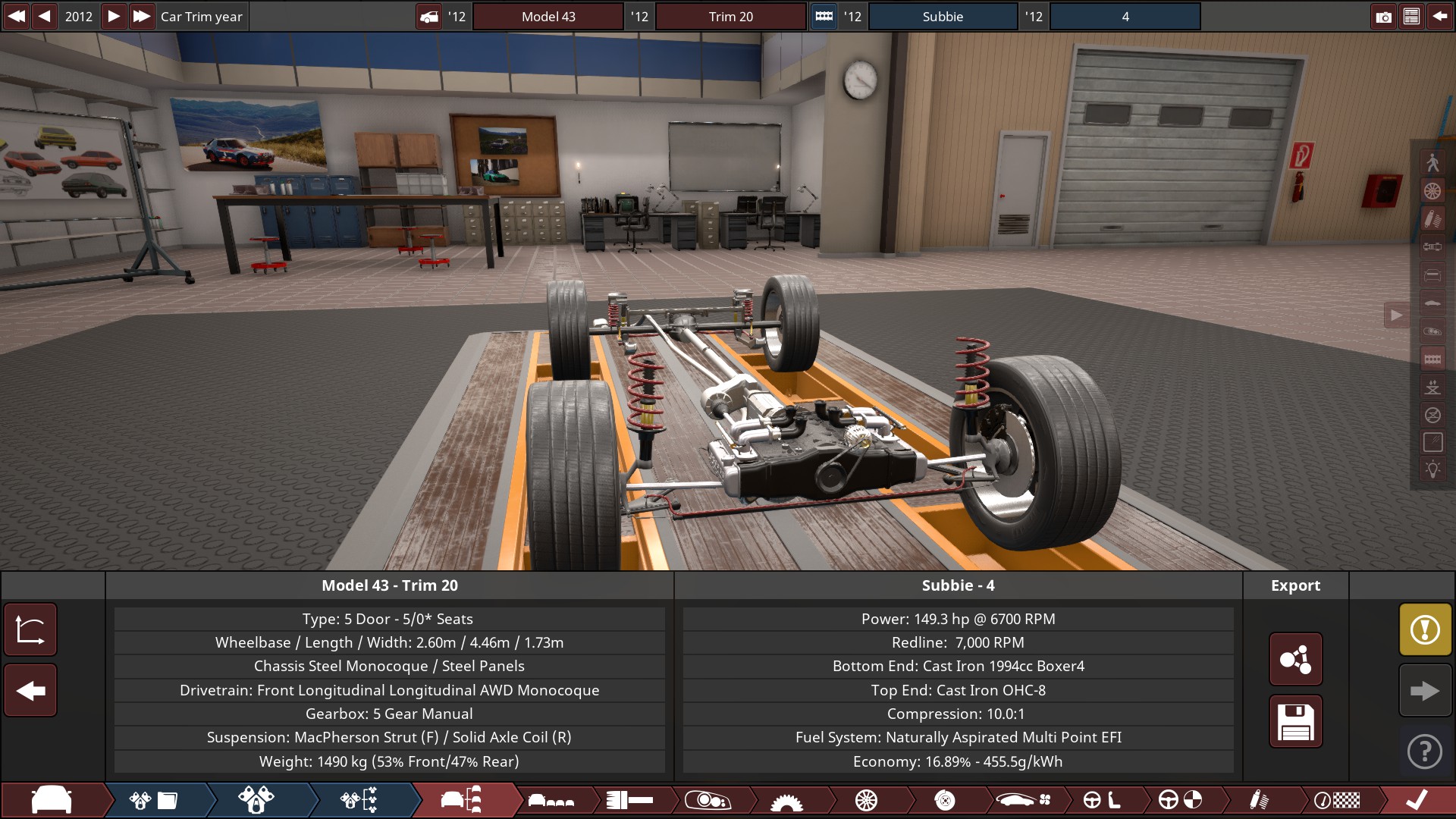Save the car with the floppy disk icon

click(1295, 721)
